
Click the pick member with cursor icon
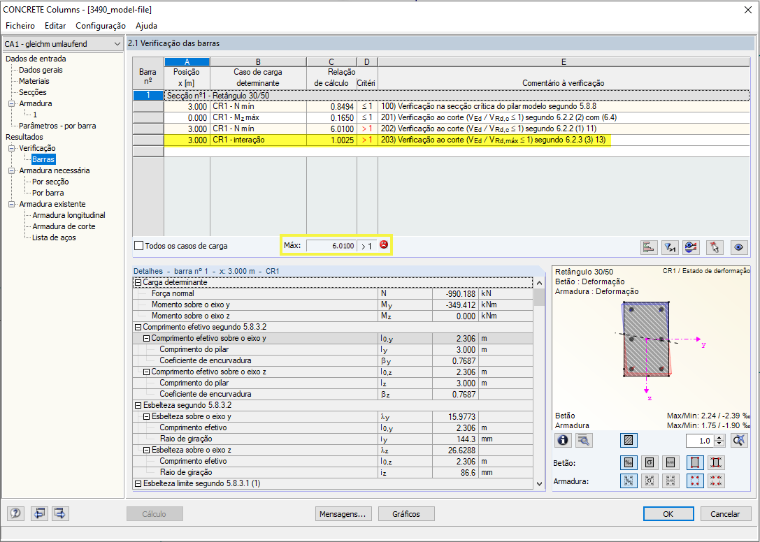tap(714, 247)
